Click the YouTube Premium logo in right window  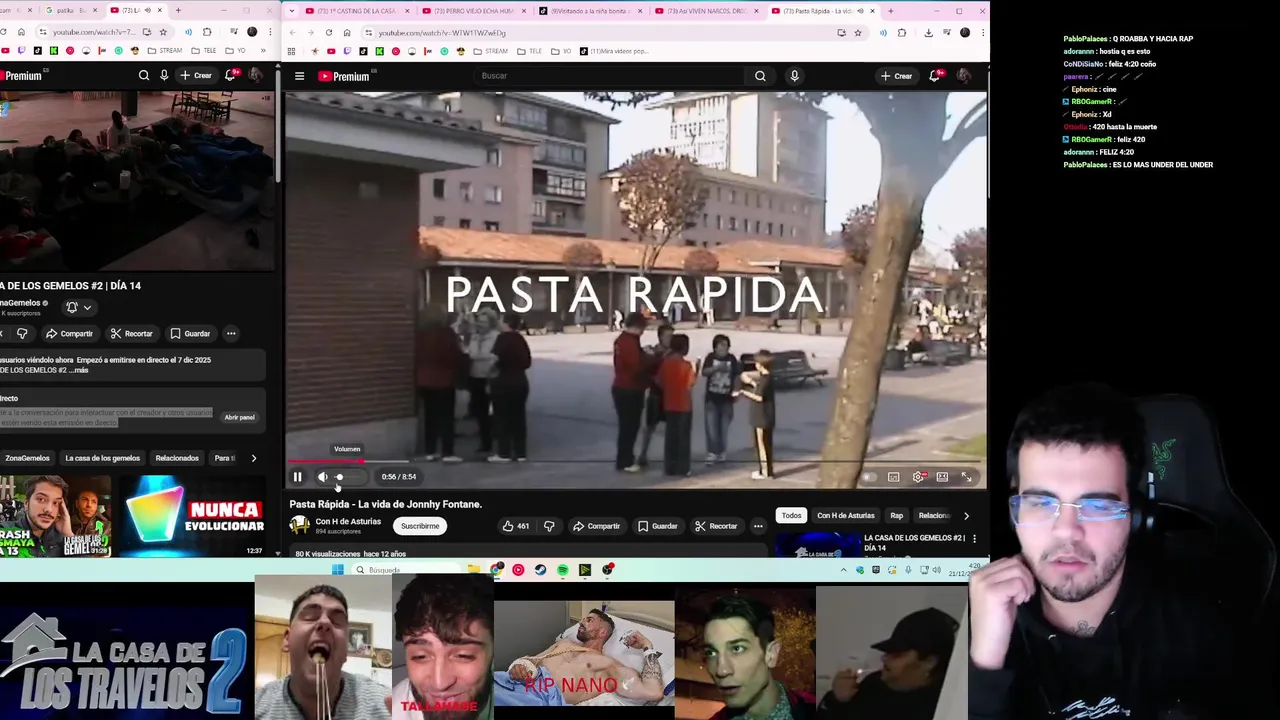(x=344, y=76)
